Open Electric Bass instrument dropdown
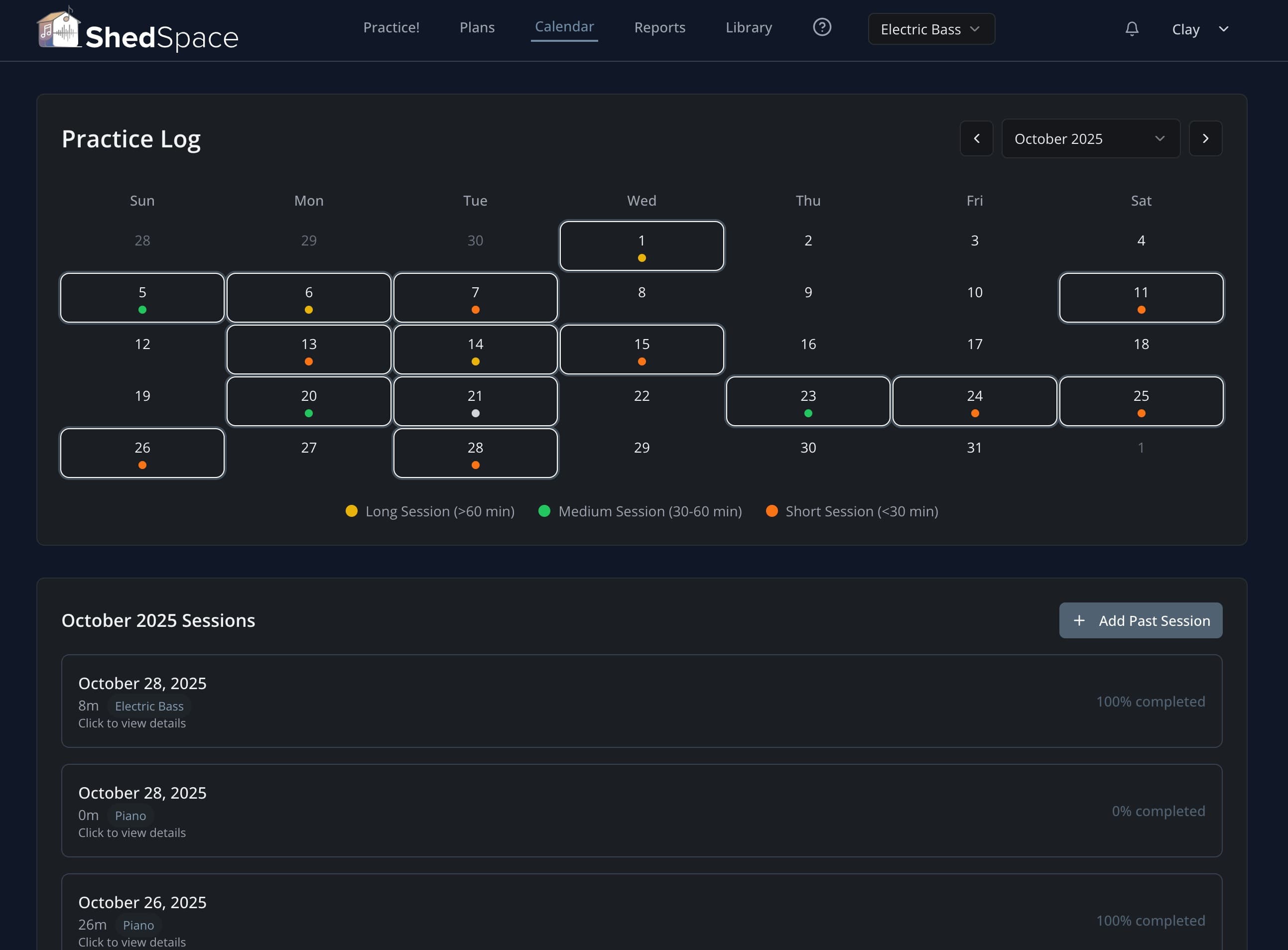Screen dimensions: 1288x950 click(931, 29)
